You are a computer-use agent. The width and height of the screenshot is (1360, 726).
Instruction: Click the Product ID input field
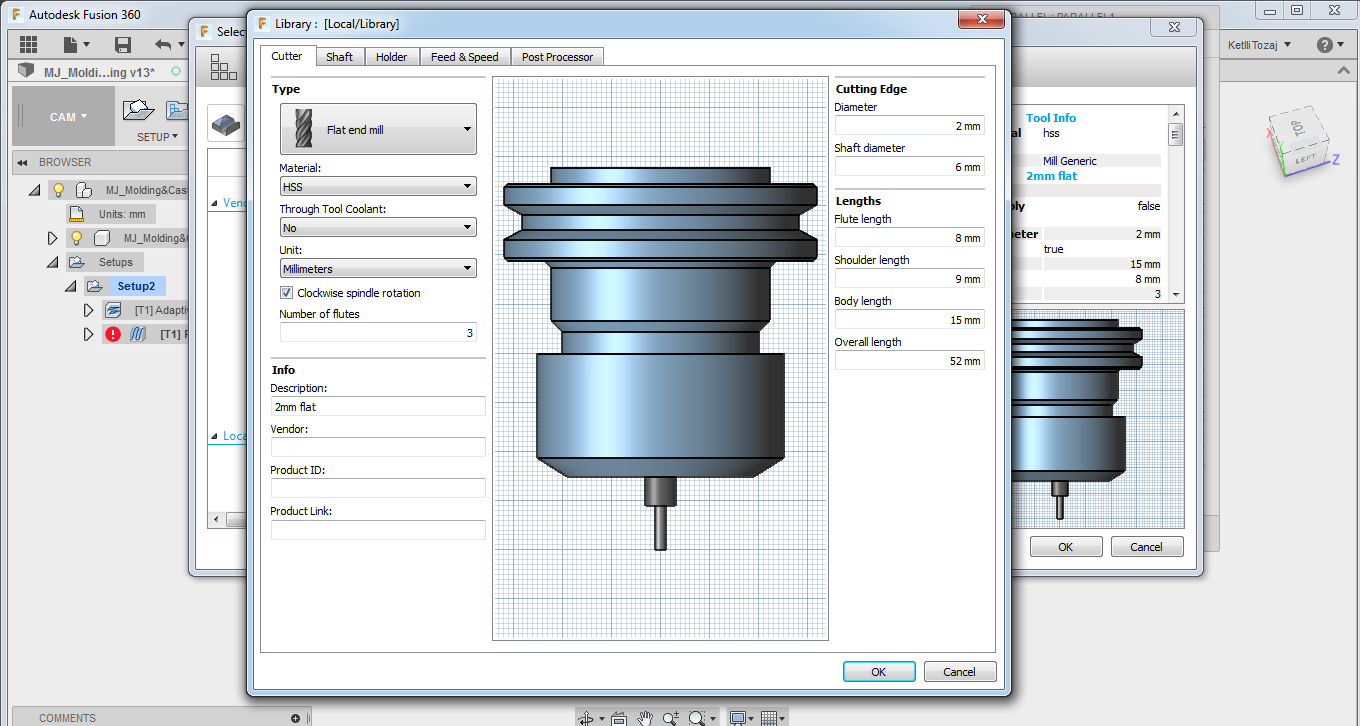[378, 489]
